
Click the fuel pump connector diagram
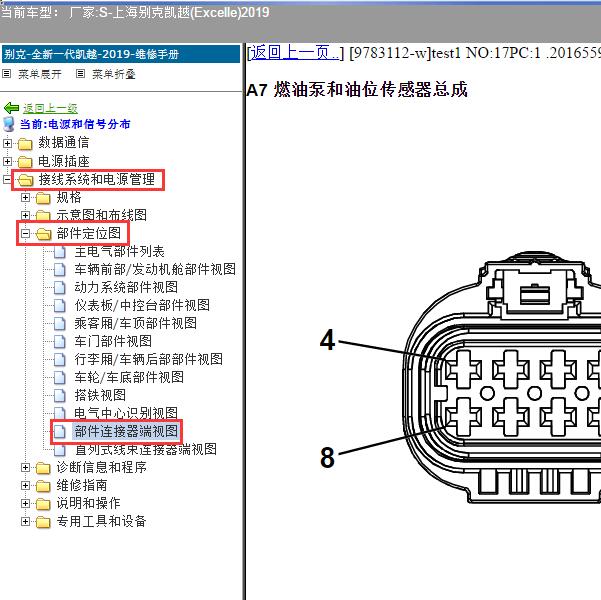click(502, 378)
